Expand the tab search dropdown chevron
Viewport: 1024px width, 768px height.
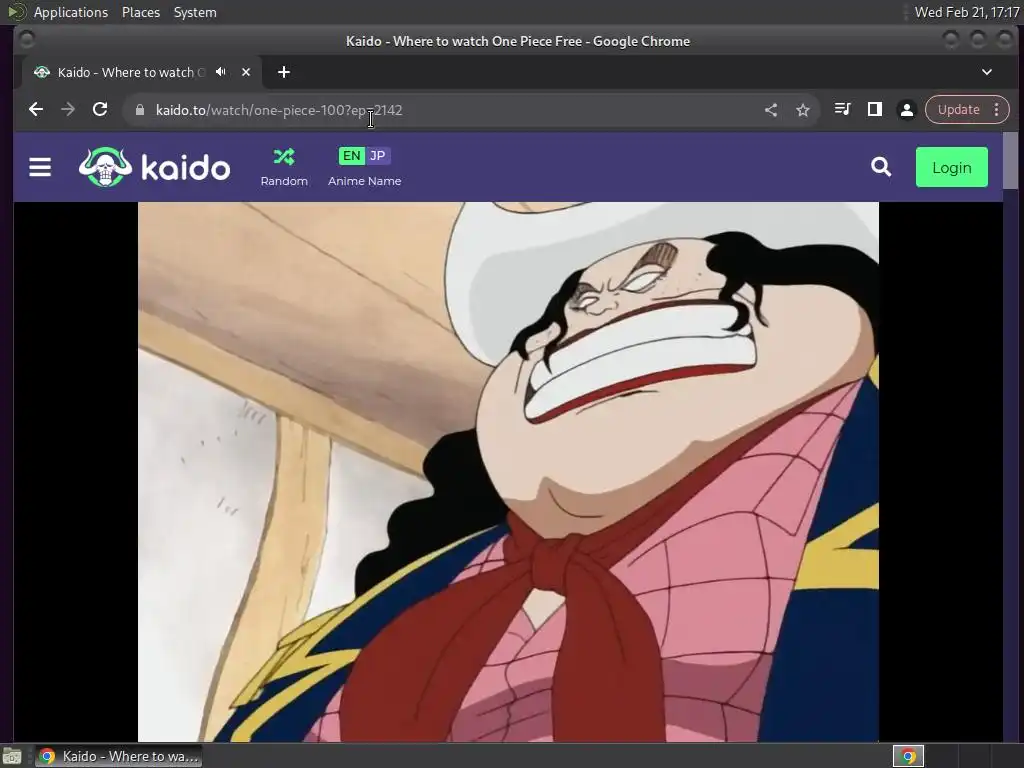987,72
